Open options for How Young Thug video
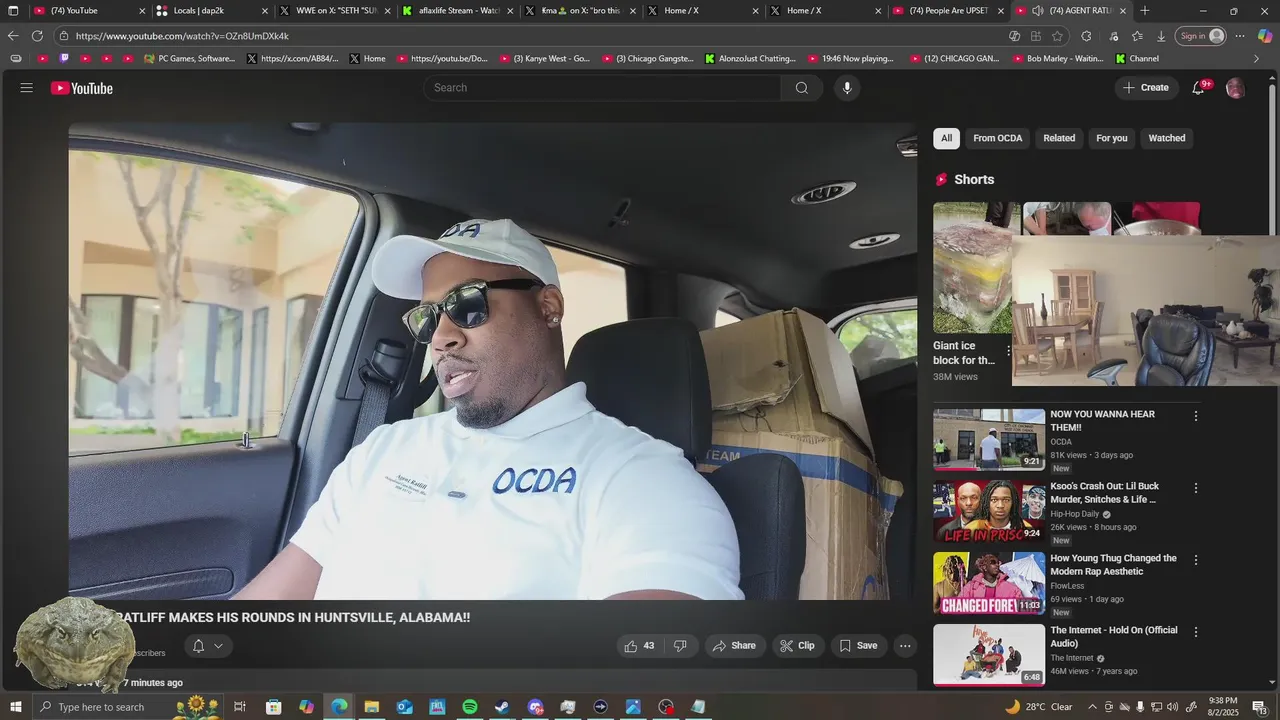This screenshot has height=720, width=1280. 1195,560
